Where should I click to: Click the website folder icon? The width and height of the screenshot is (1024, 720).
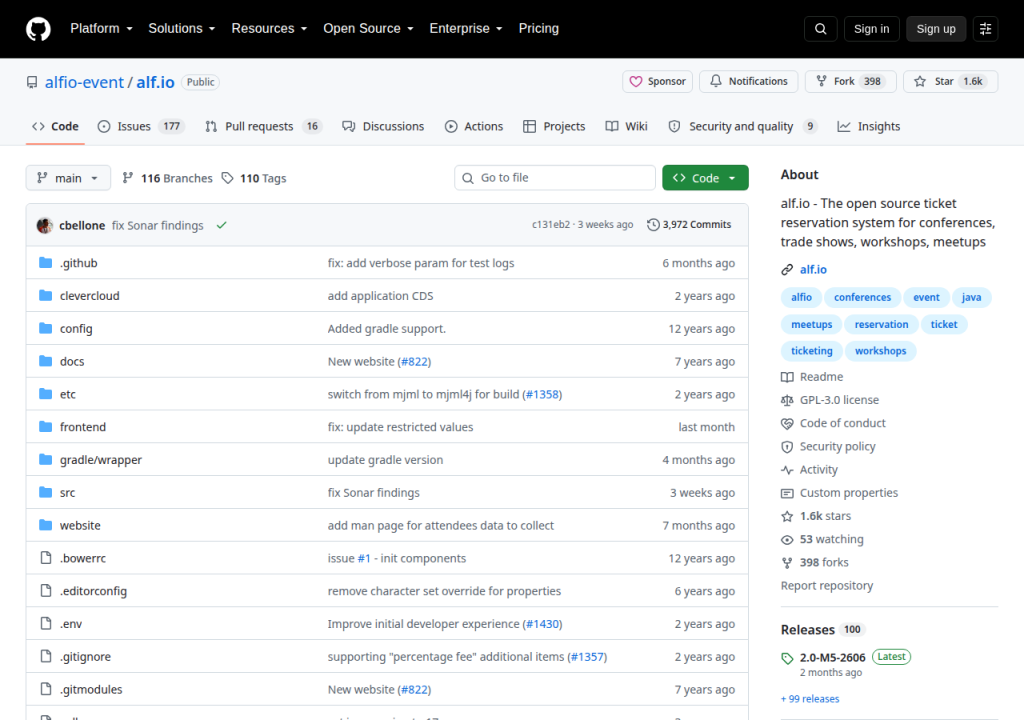[46, 525]
